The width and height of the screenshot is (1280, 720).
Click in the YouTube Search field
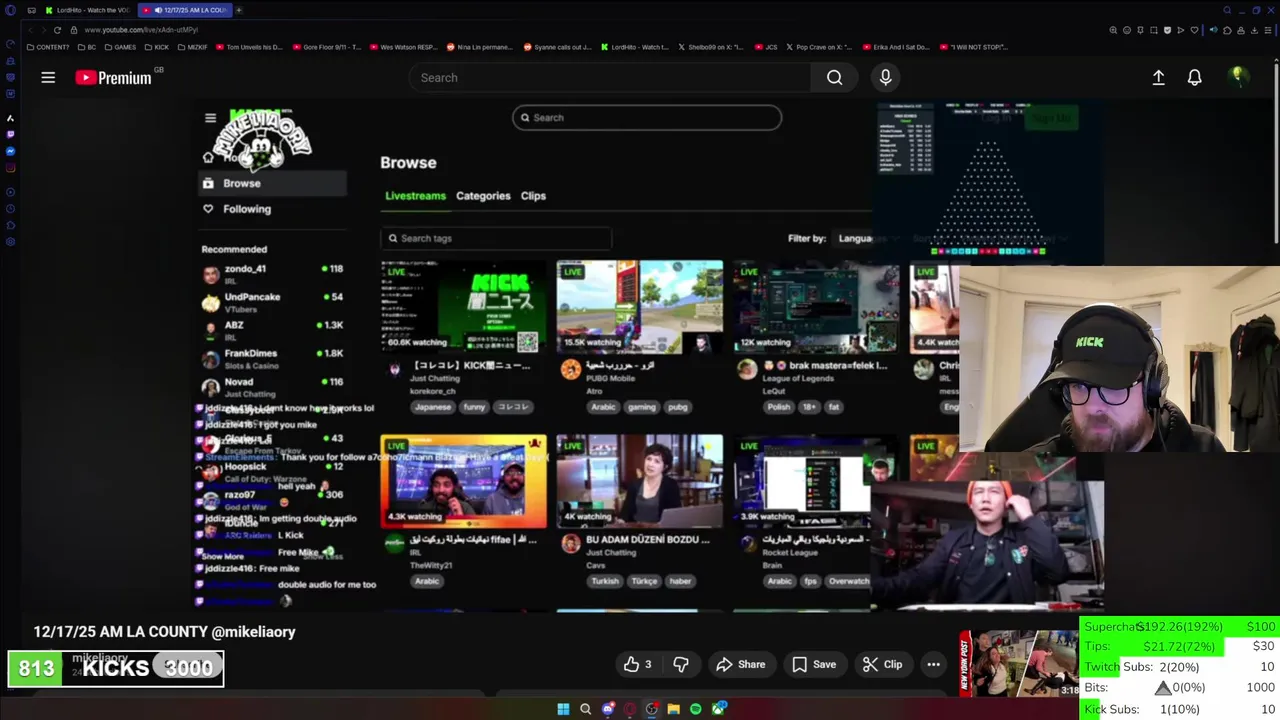click(610, 77)
